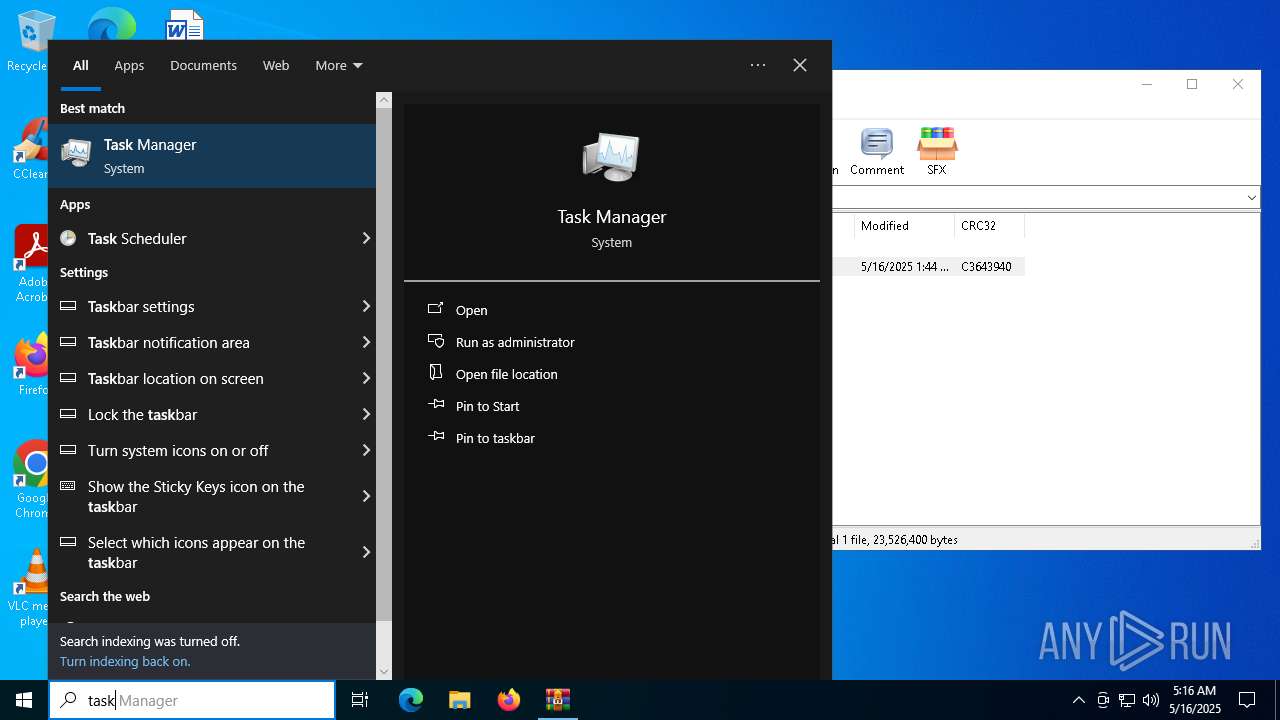Open the search options ellipsis menu

coord(758,65)
